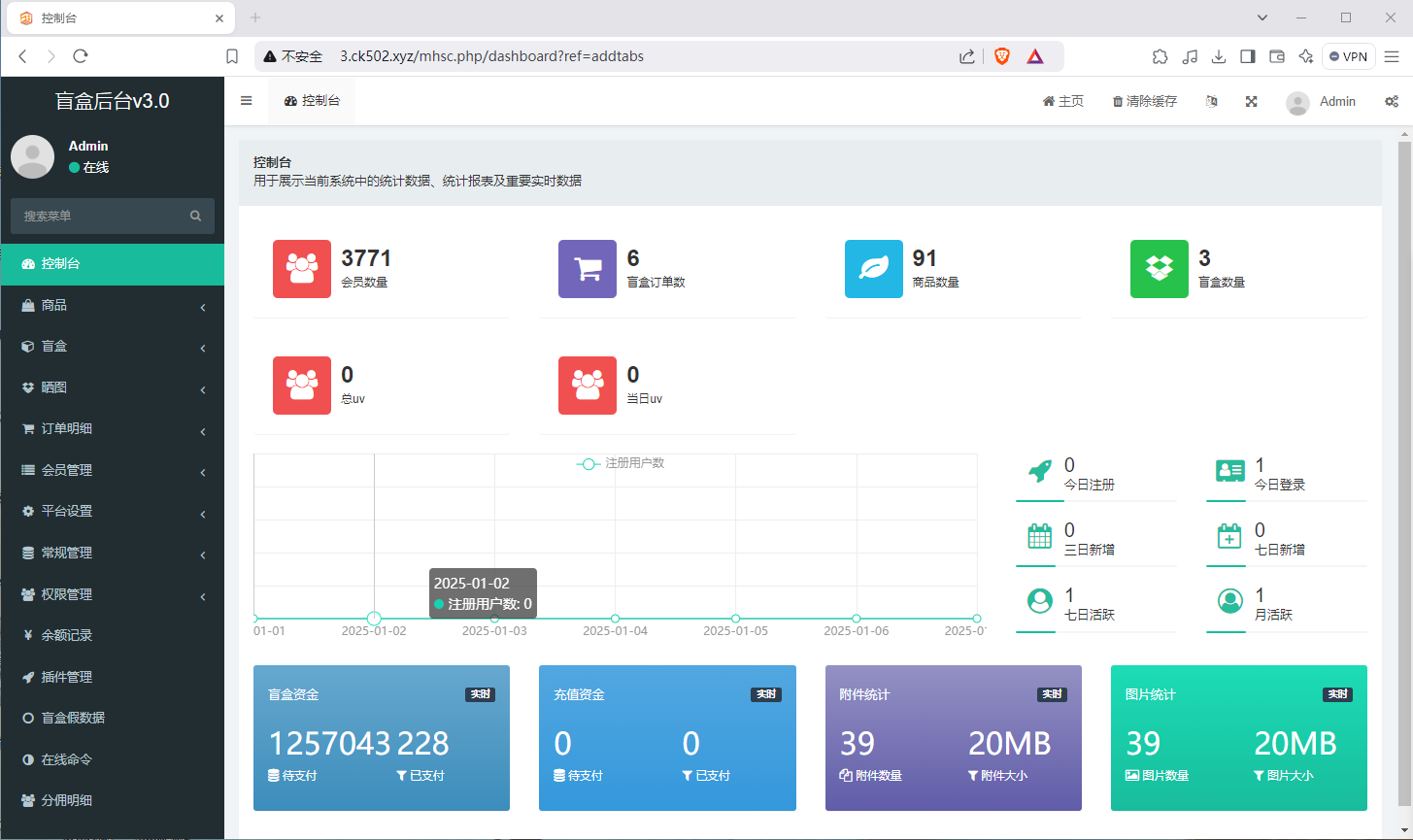Open the 主页 home link
This screenshot has width=1413, height=840.
(1063, 101)
